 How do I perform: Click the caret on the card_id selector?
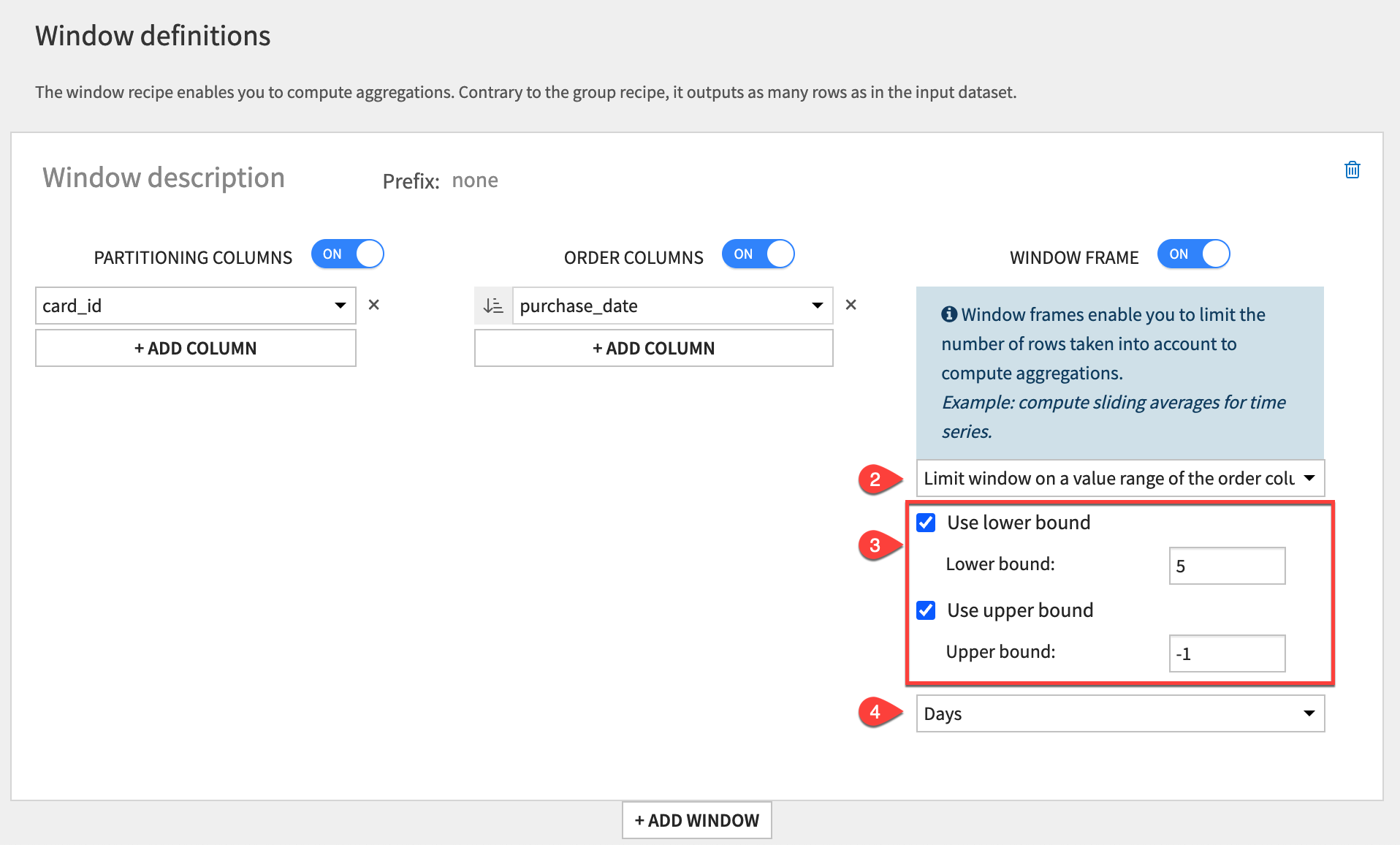pos(341,306)
